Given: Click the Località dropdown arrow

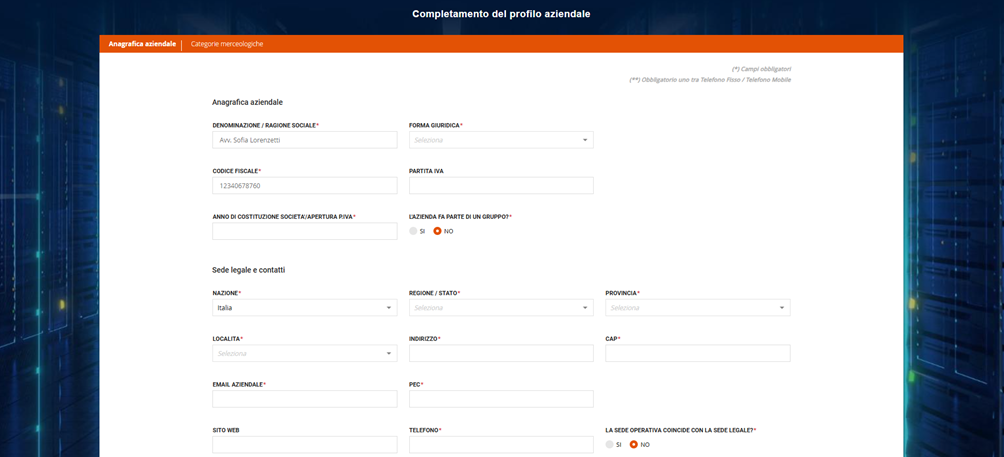Looking at the screenshot, I should [388, 353].
